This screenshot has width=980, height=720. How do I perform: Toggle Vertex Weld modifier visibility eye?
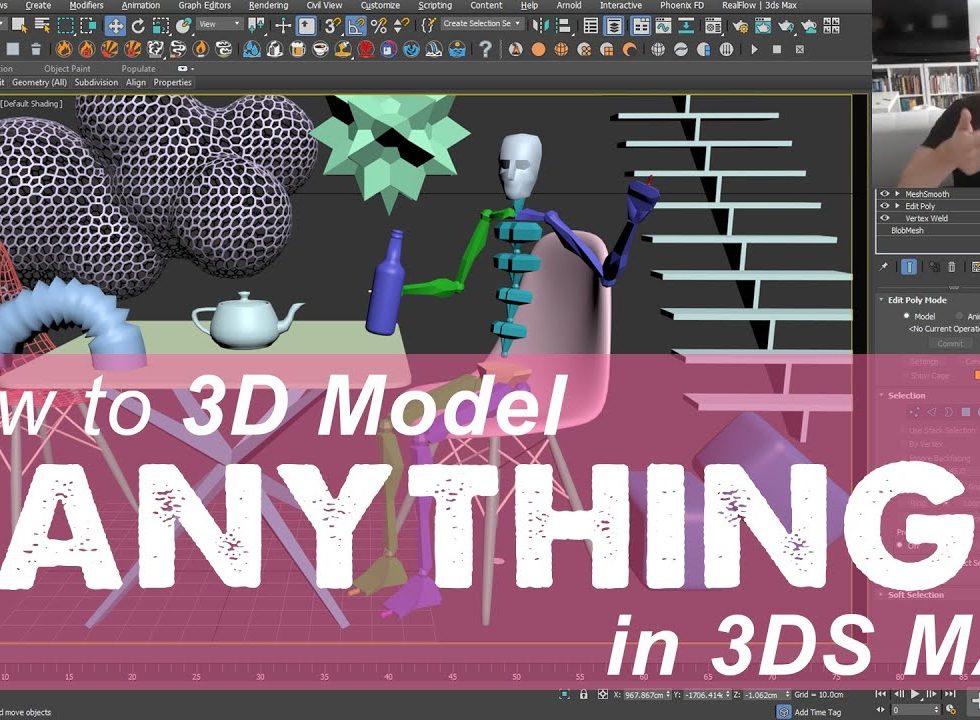click(x=884, y=218)
